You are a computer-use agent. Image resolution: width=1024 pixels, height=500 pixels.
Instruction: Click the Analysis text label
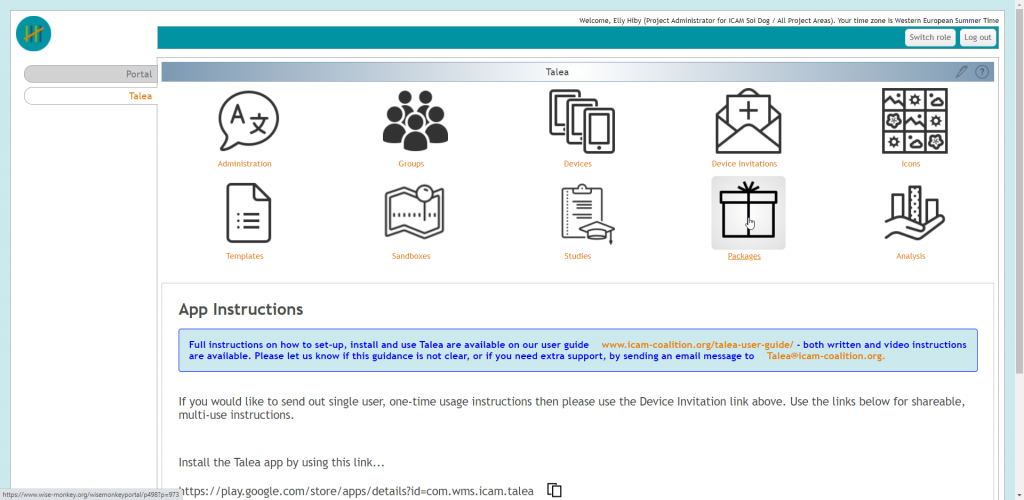coord(910,256)
